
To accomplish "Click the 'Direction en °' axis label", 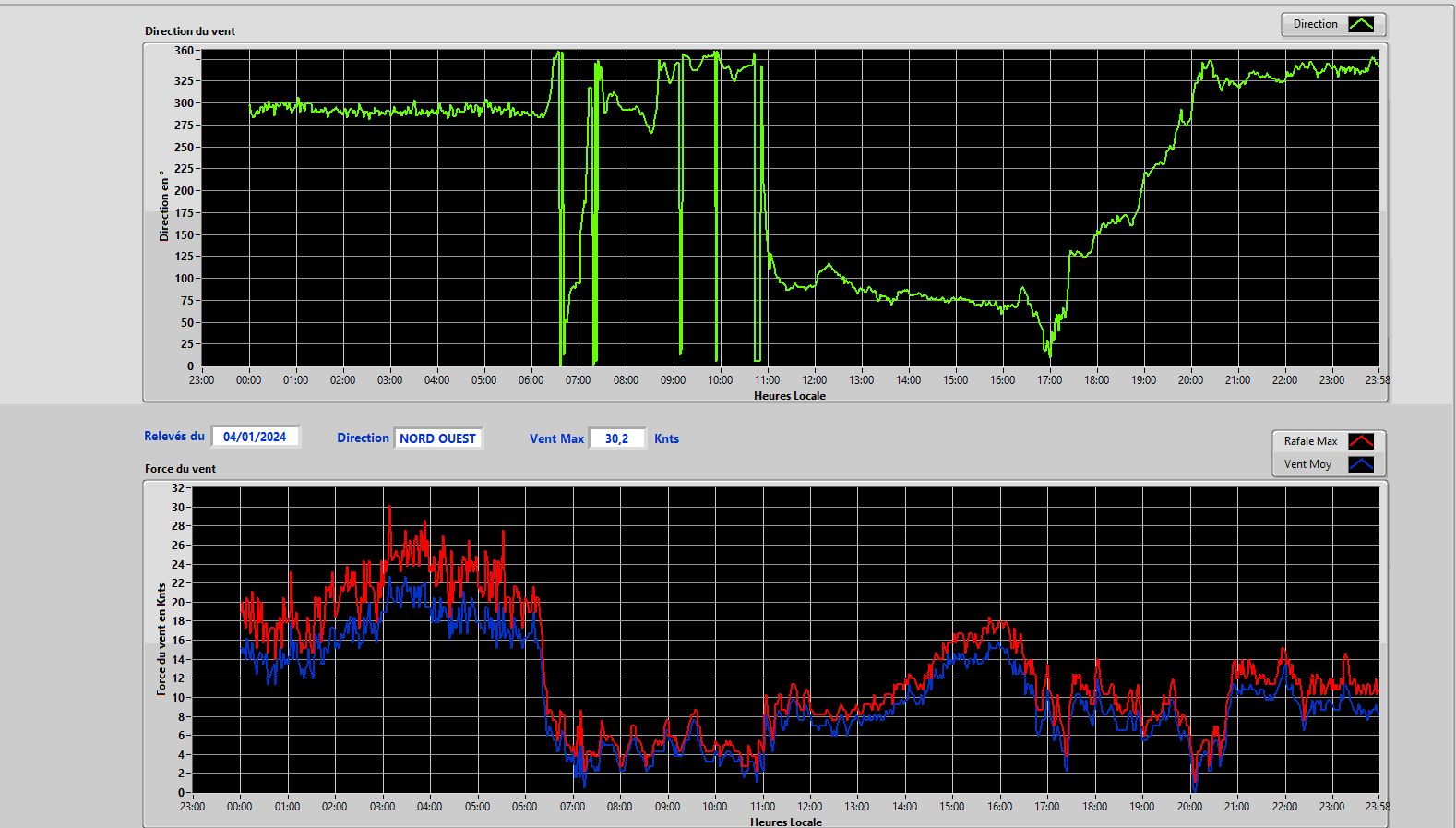I will click(163, 206).
